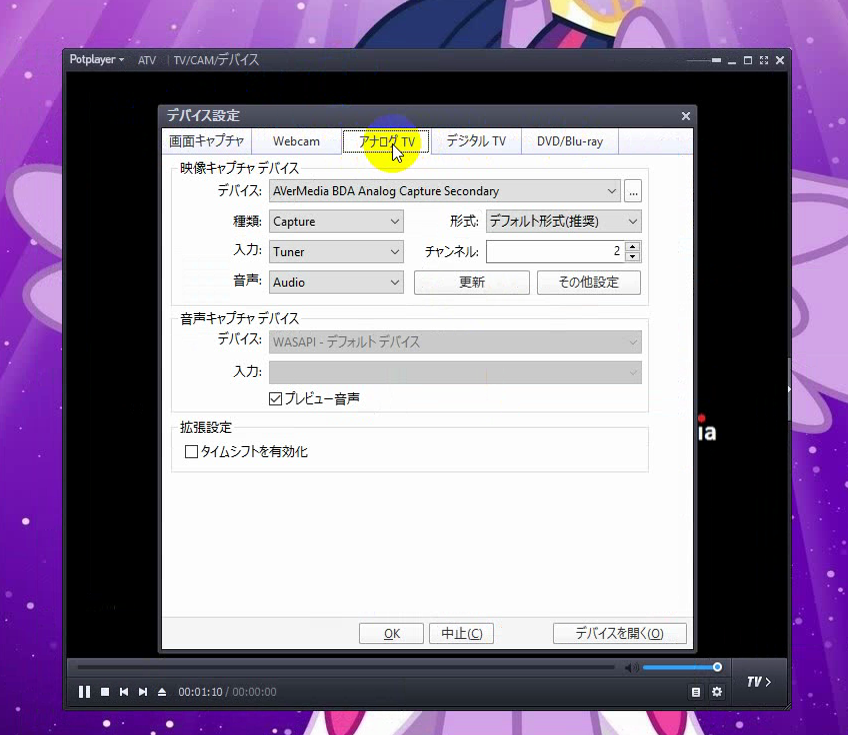This screenshot has height=735, width=848.
Task: Stop playback with the stop icon
Action: point(105,692)
